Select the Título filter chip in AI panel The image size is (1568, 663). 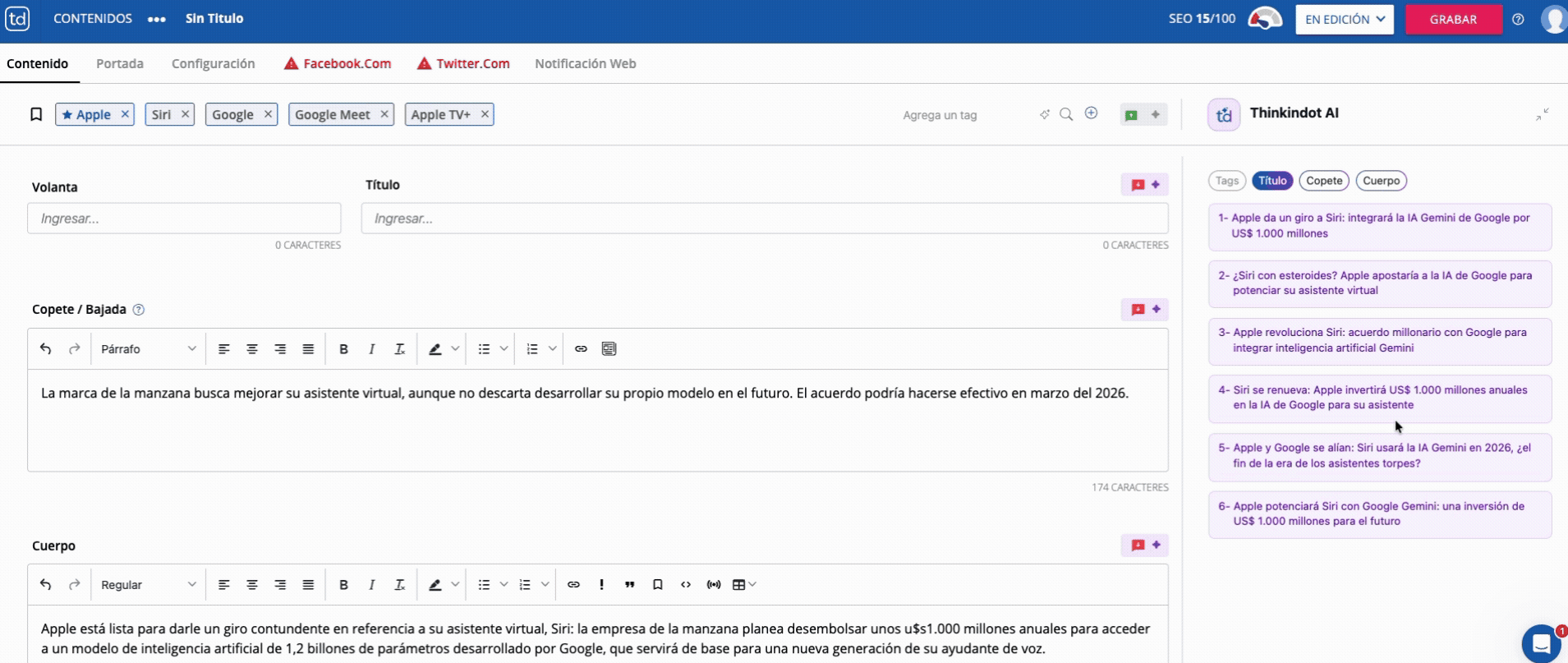[x=1272, y=181]
